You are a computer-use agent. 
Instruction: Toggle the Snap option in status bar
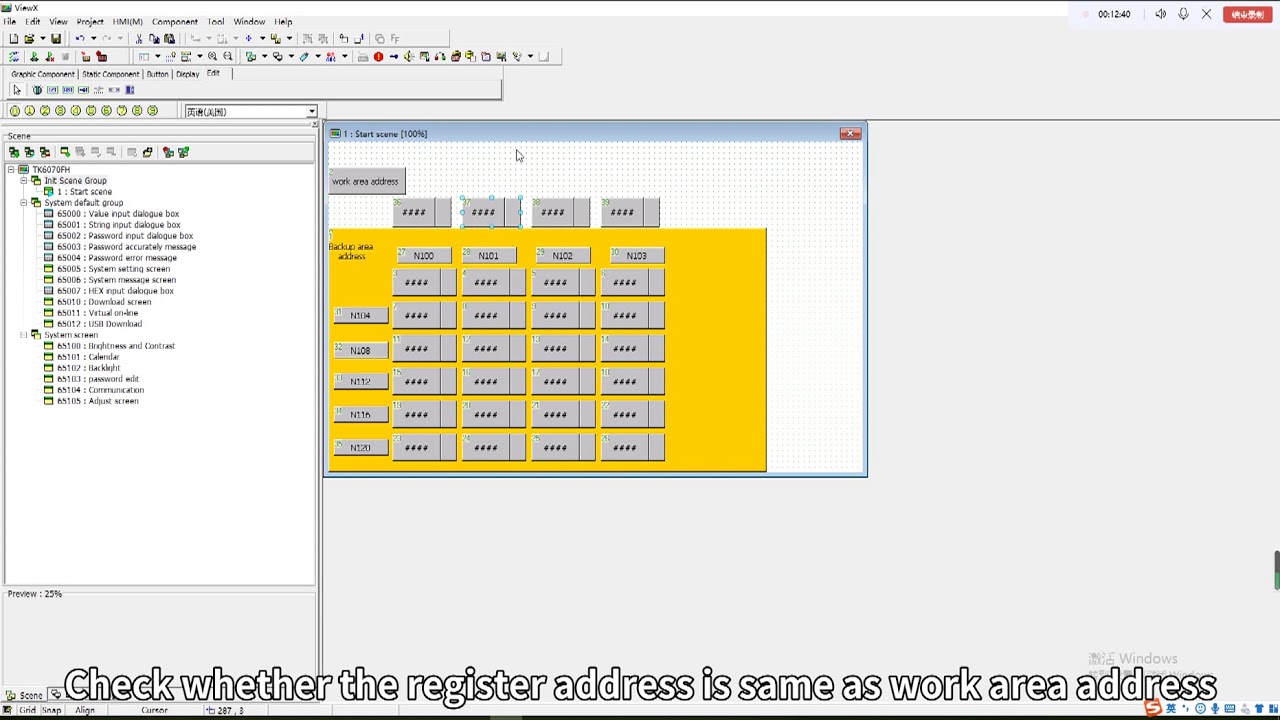(51, 710)
